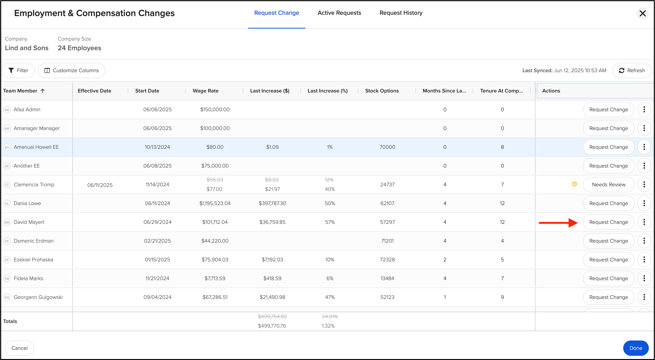The image size is (655, 360).
Task: Click wage rate $1,195,523.04
Action: click(215, 203)
